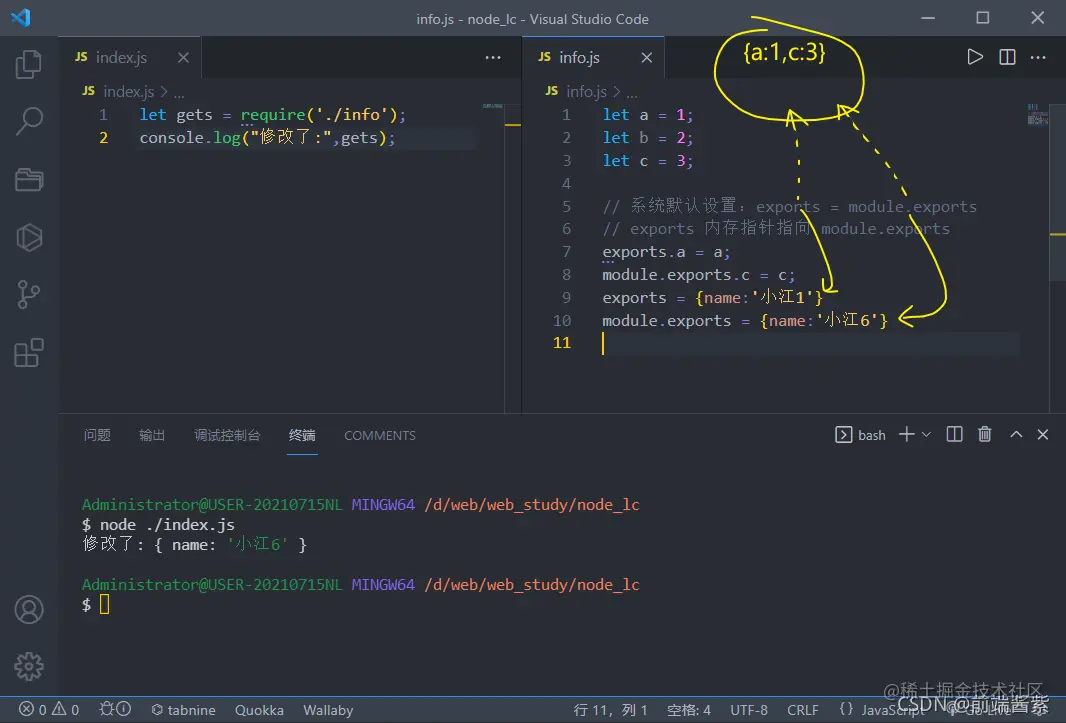
Task: Click the VS Code logo in title bar
Action: [21, 18]
